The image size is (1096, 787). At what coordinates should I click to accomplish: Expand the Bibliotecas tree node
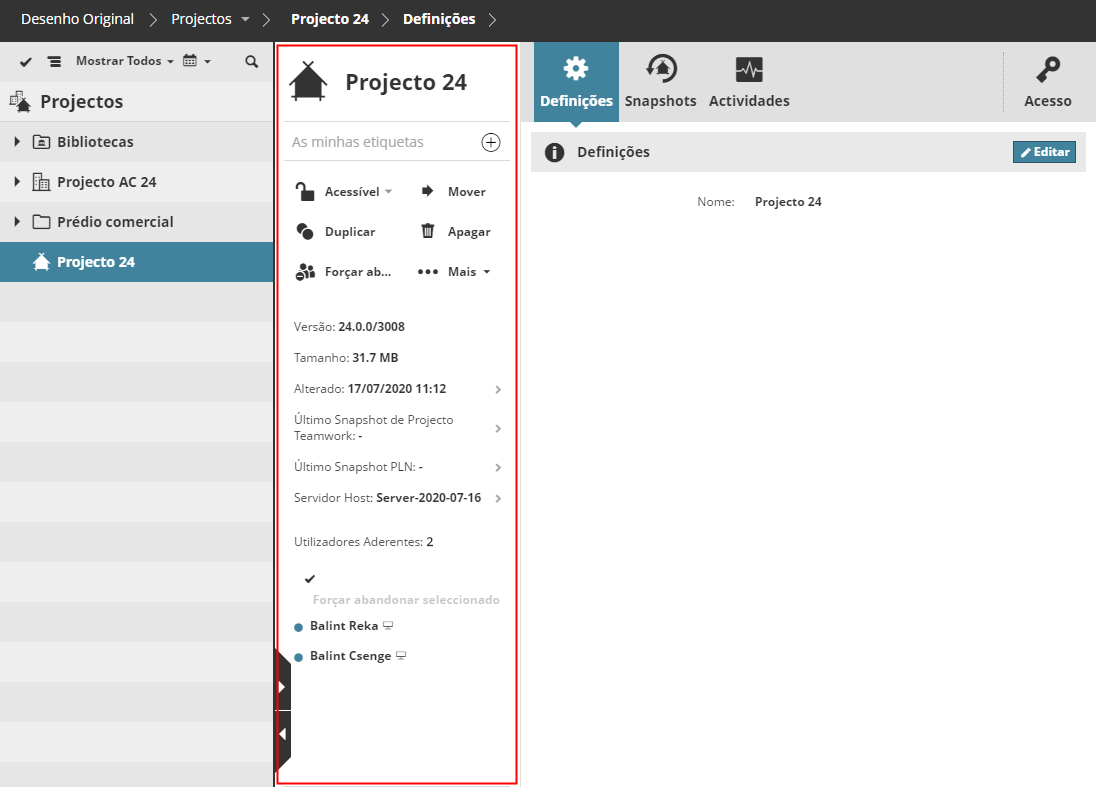tap(17, 142)
